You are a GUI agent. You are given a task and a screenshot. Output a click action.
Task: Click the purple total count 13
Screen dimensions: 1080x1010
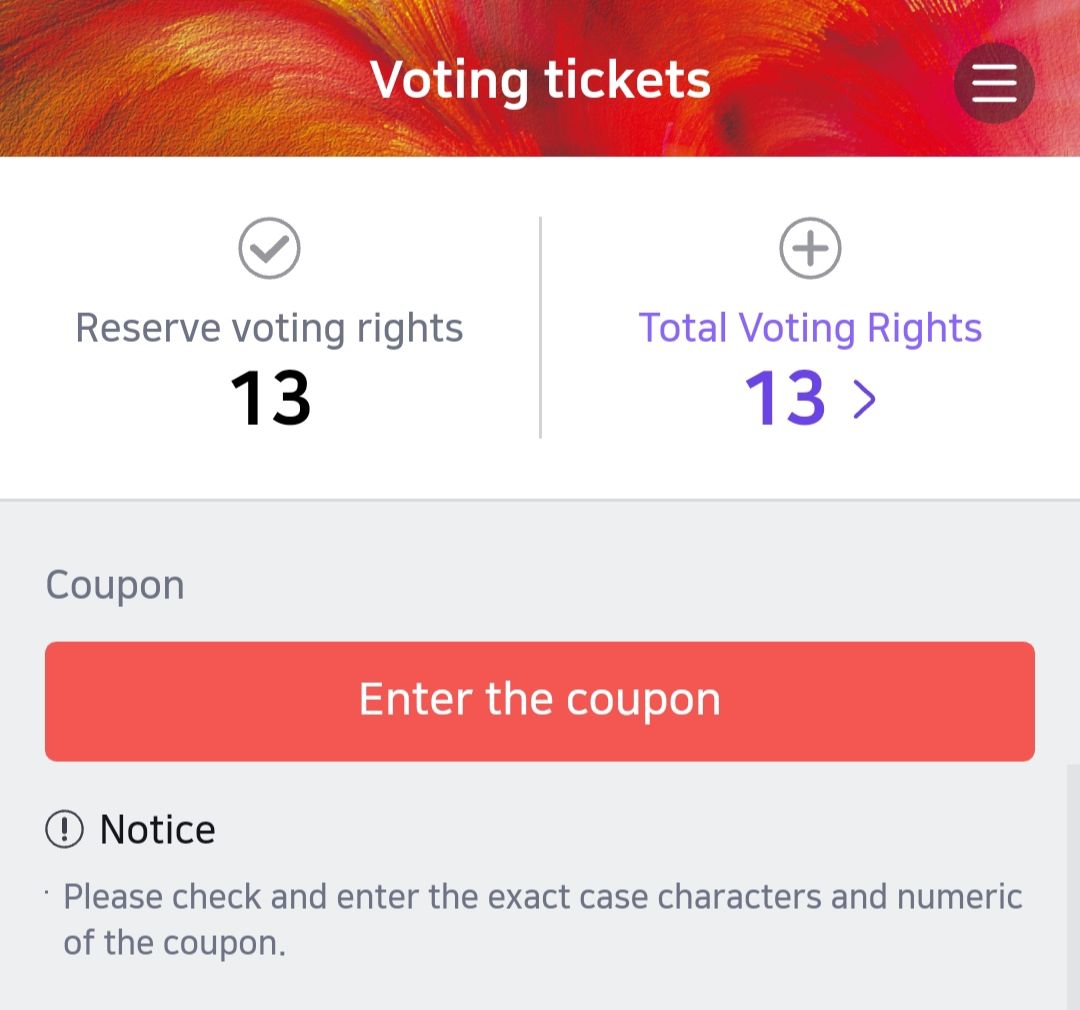coord(786,399)
